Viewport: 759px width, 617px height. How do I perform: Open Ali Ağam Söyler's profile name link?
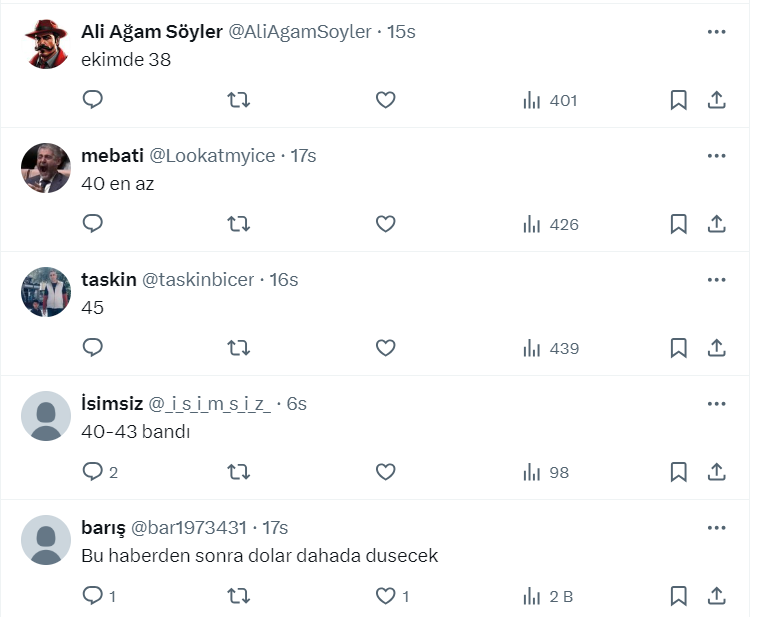tap(151, 32)
